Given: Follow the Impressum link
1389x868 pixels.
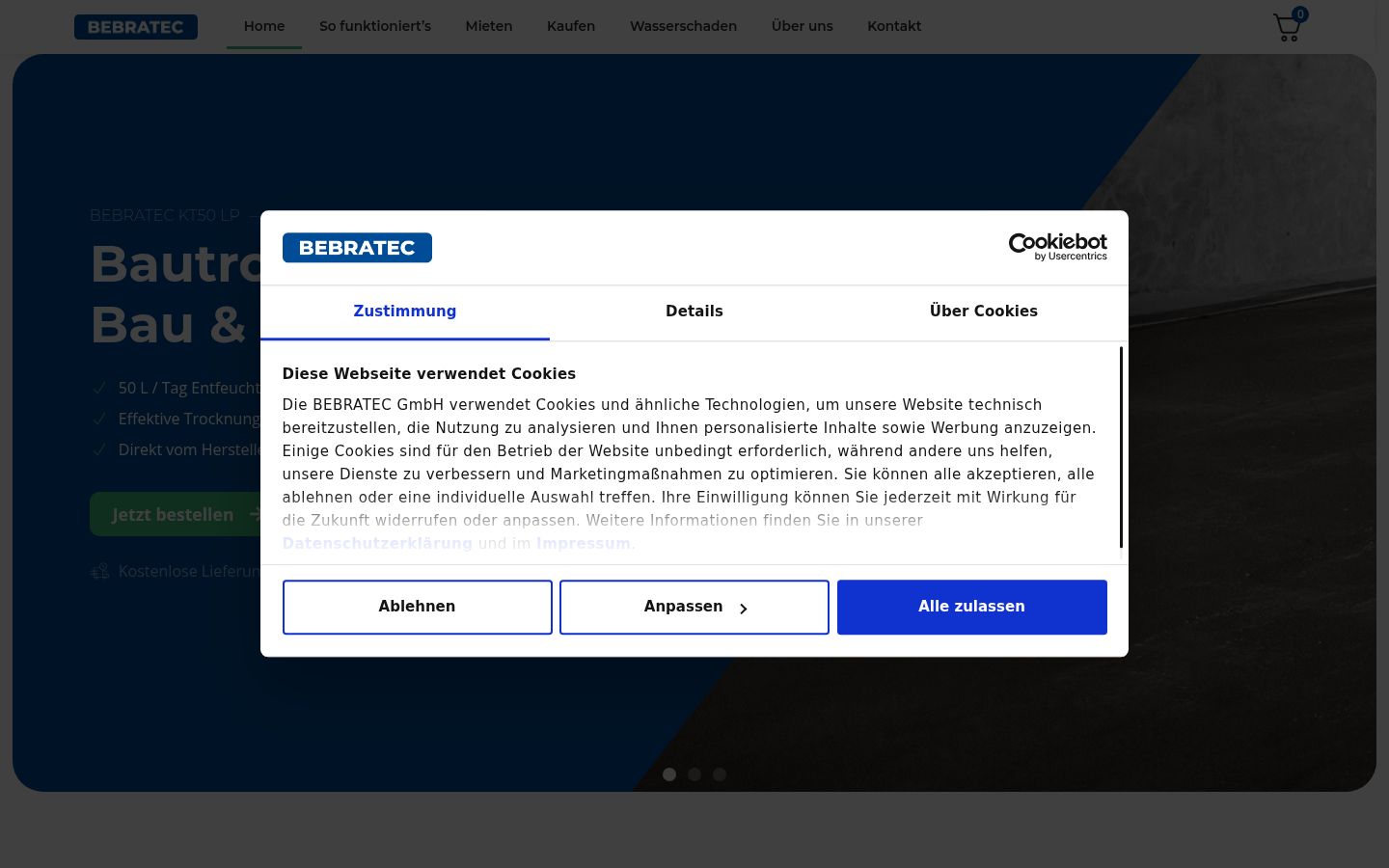Looking at the screenshot, I should 584,543.
